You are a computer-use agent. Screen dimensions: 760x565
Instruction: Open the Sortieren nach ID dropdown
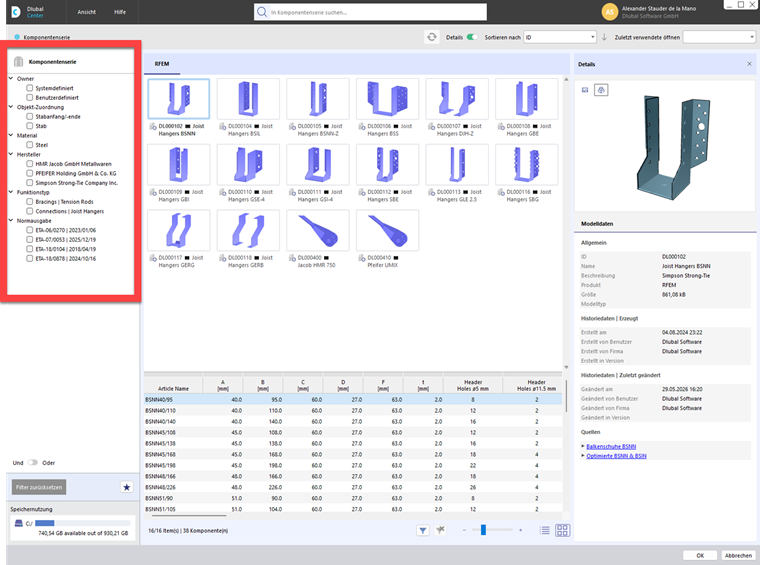point(560,37)
